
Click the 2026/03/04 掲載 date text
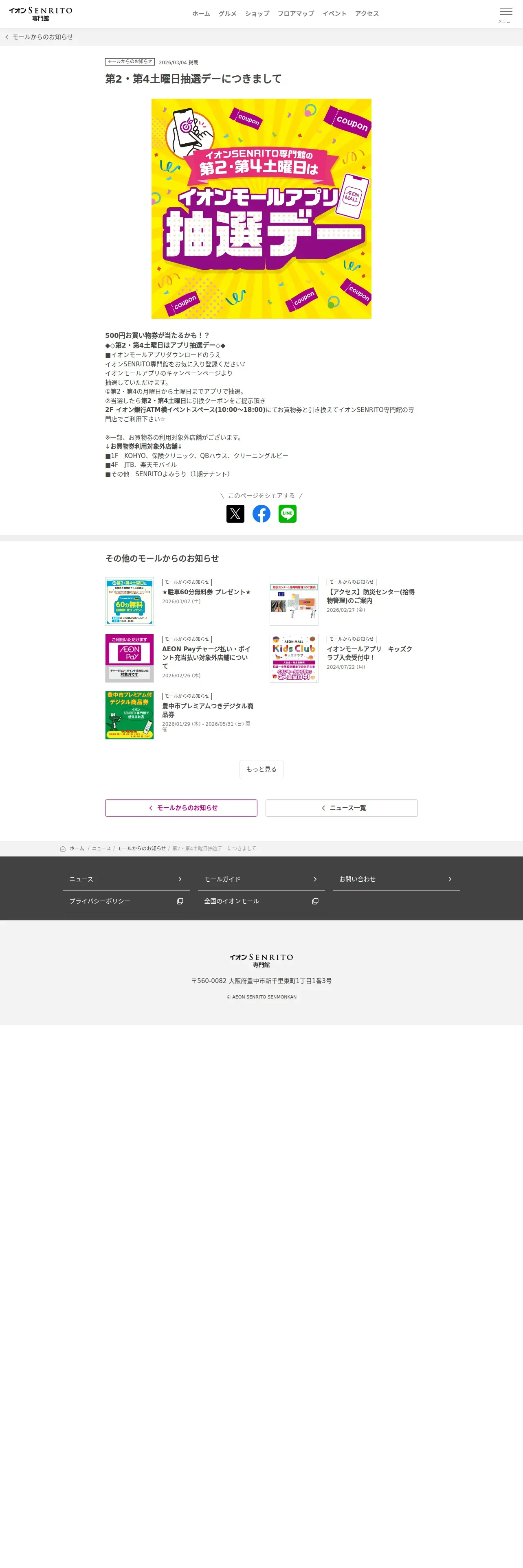[178, 62]
